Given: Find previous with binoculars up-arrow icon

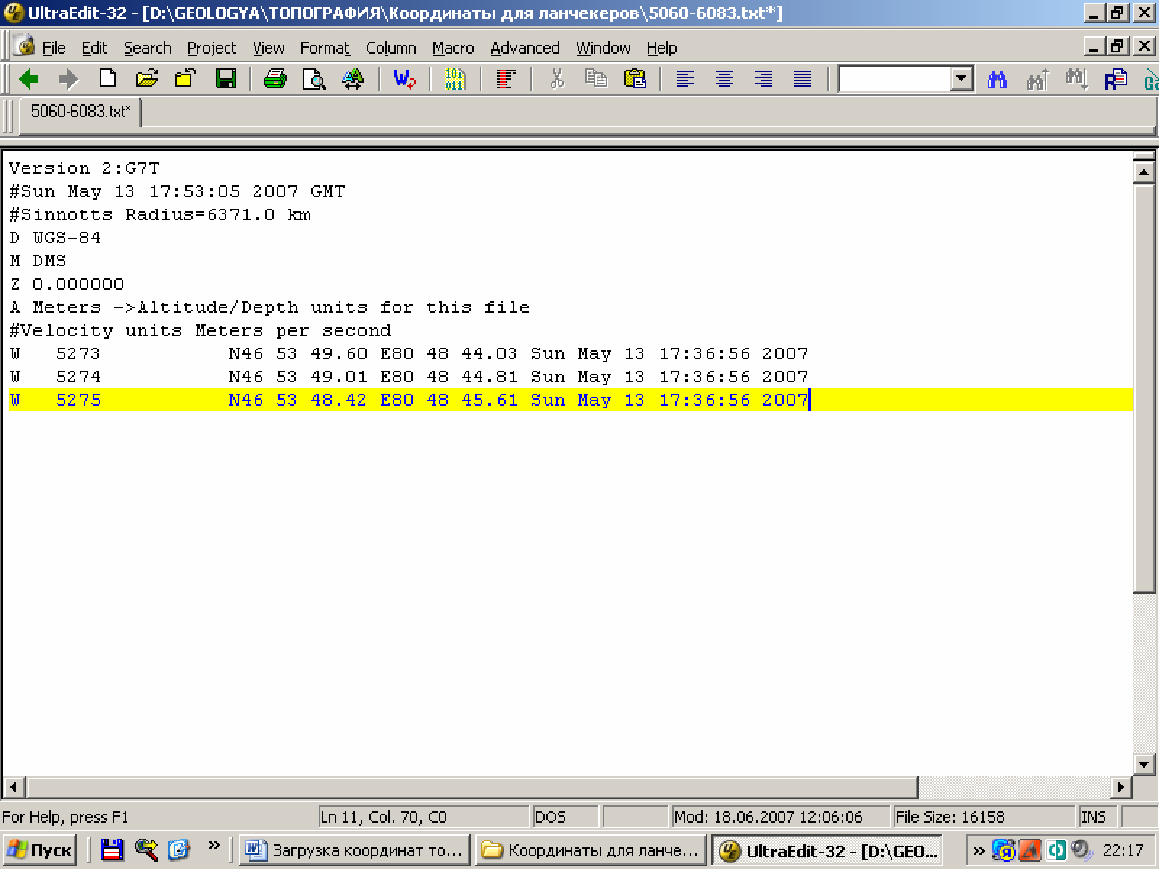Looking at the screenshot, I should pyautogui.click(x=1037, y=78).
